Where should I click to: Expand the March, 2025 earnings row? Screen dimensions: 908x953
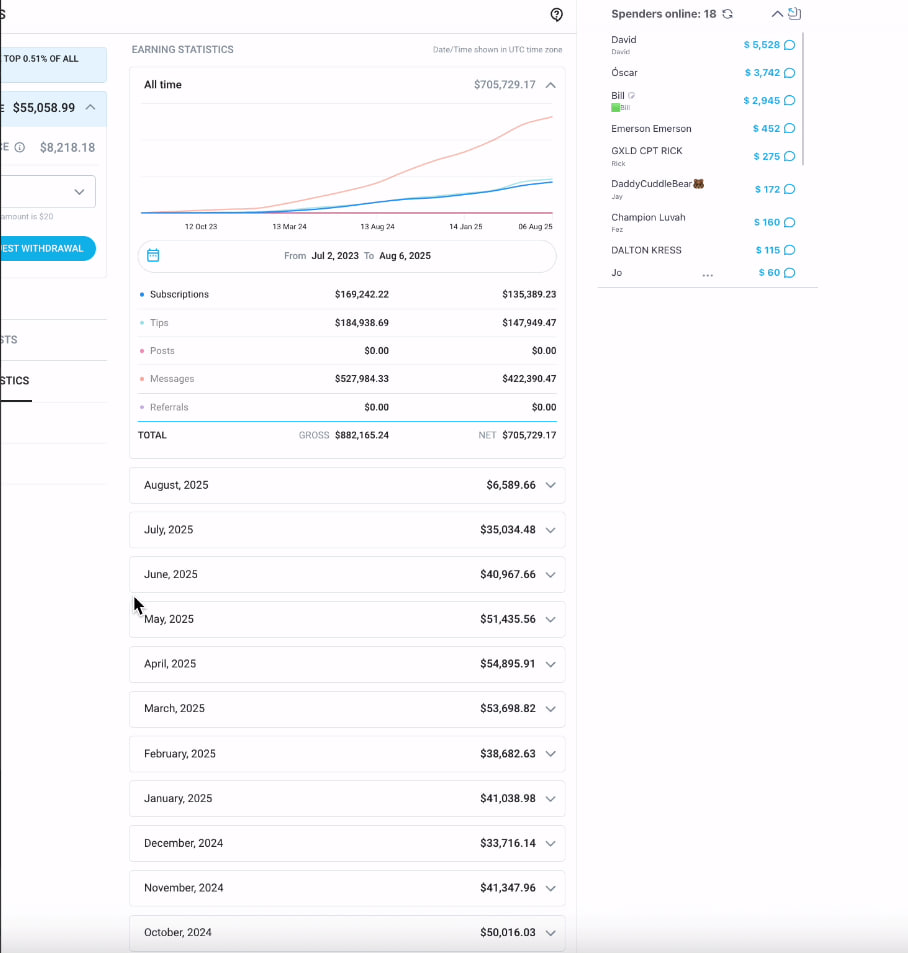coord(550,709)
